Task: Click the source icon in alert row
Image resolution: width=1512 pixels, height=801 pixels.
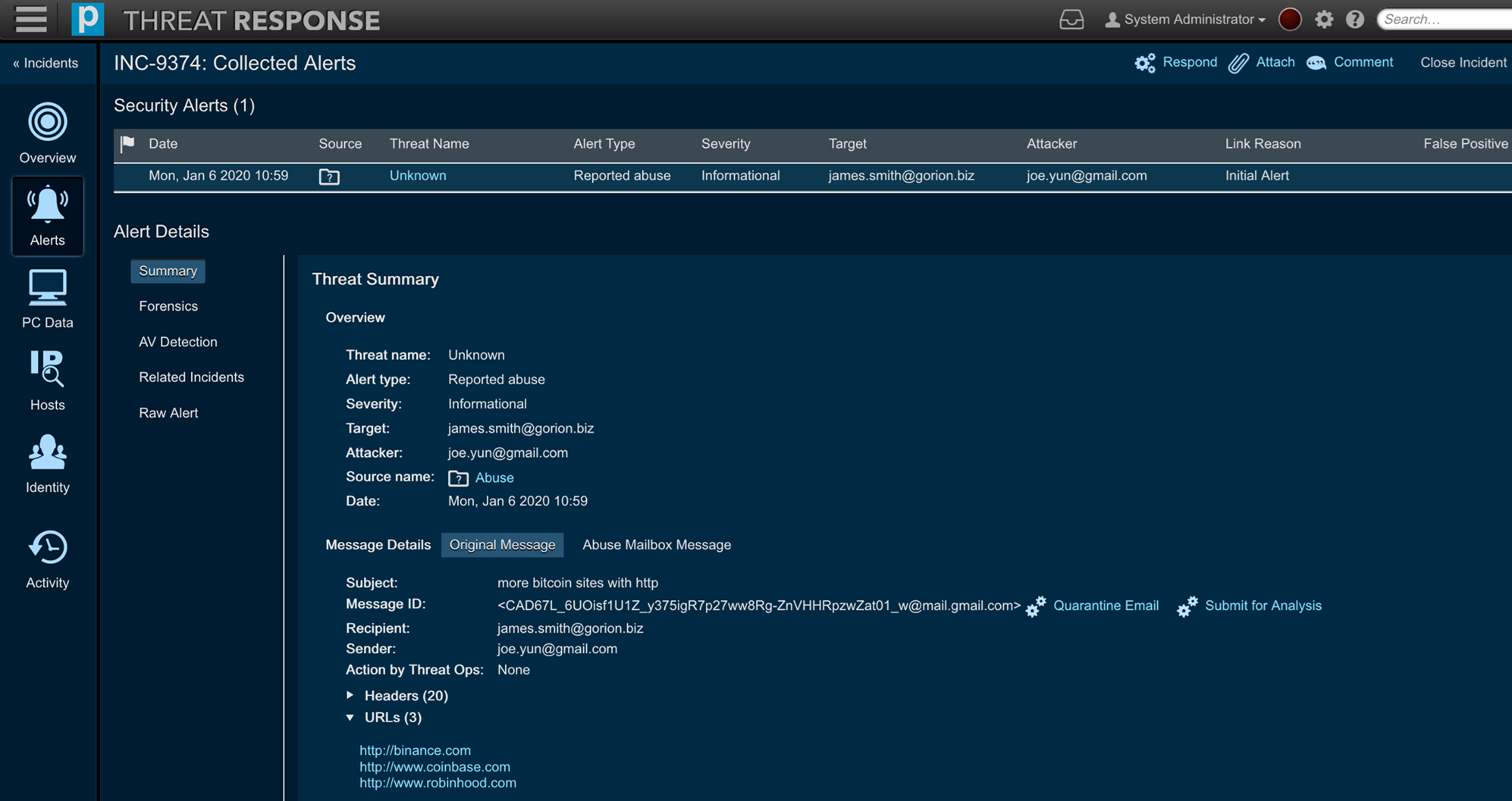Action: (329, 177)
